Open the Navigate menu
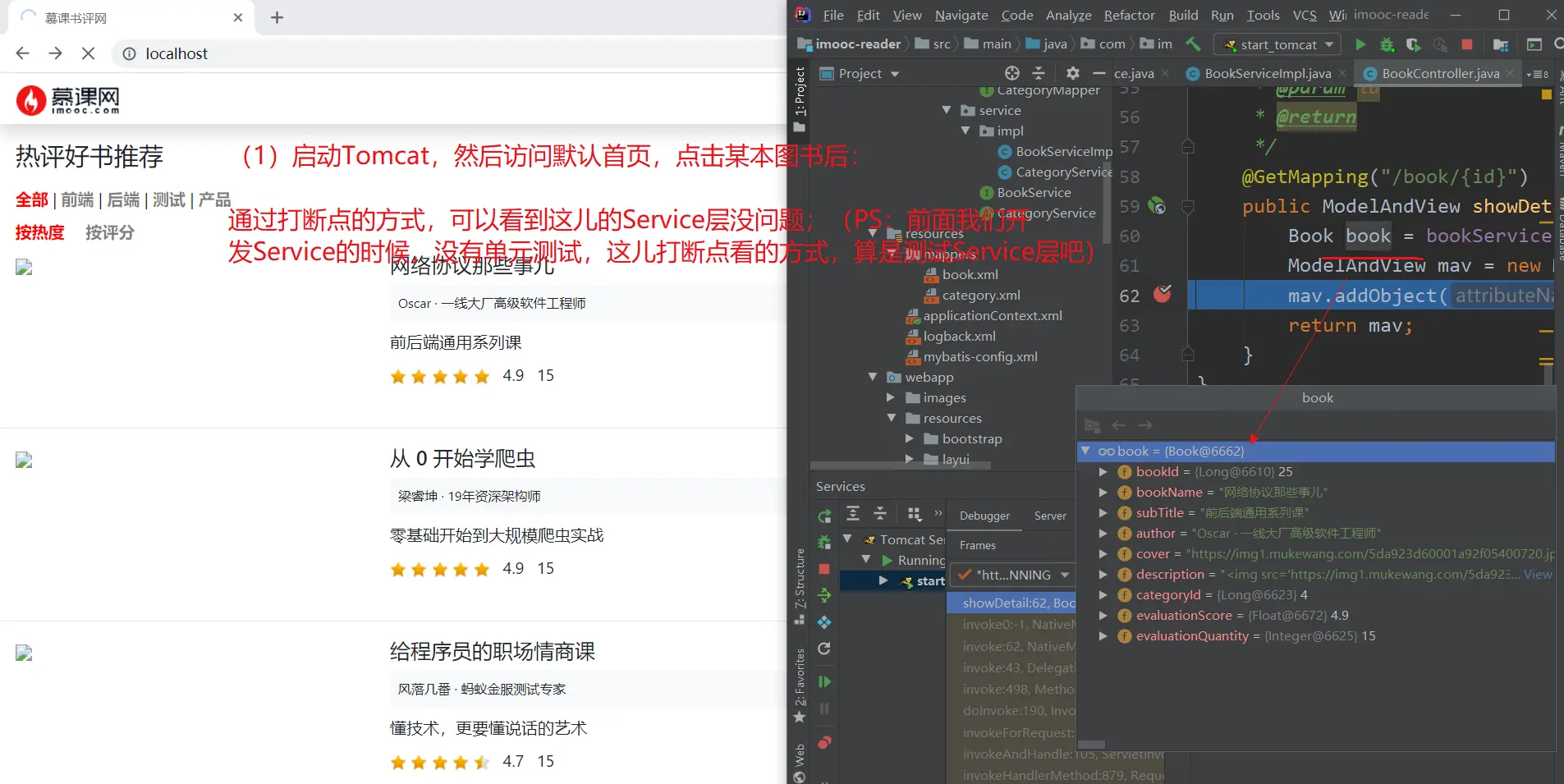The height and width of the screenshot is (784, 1564). coord(961,15)
